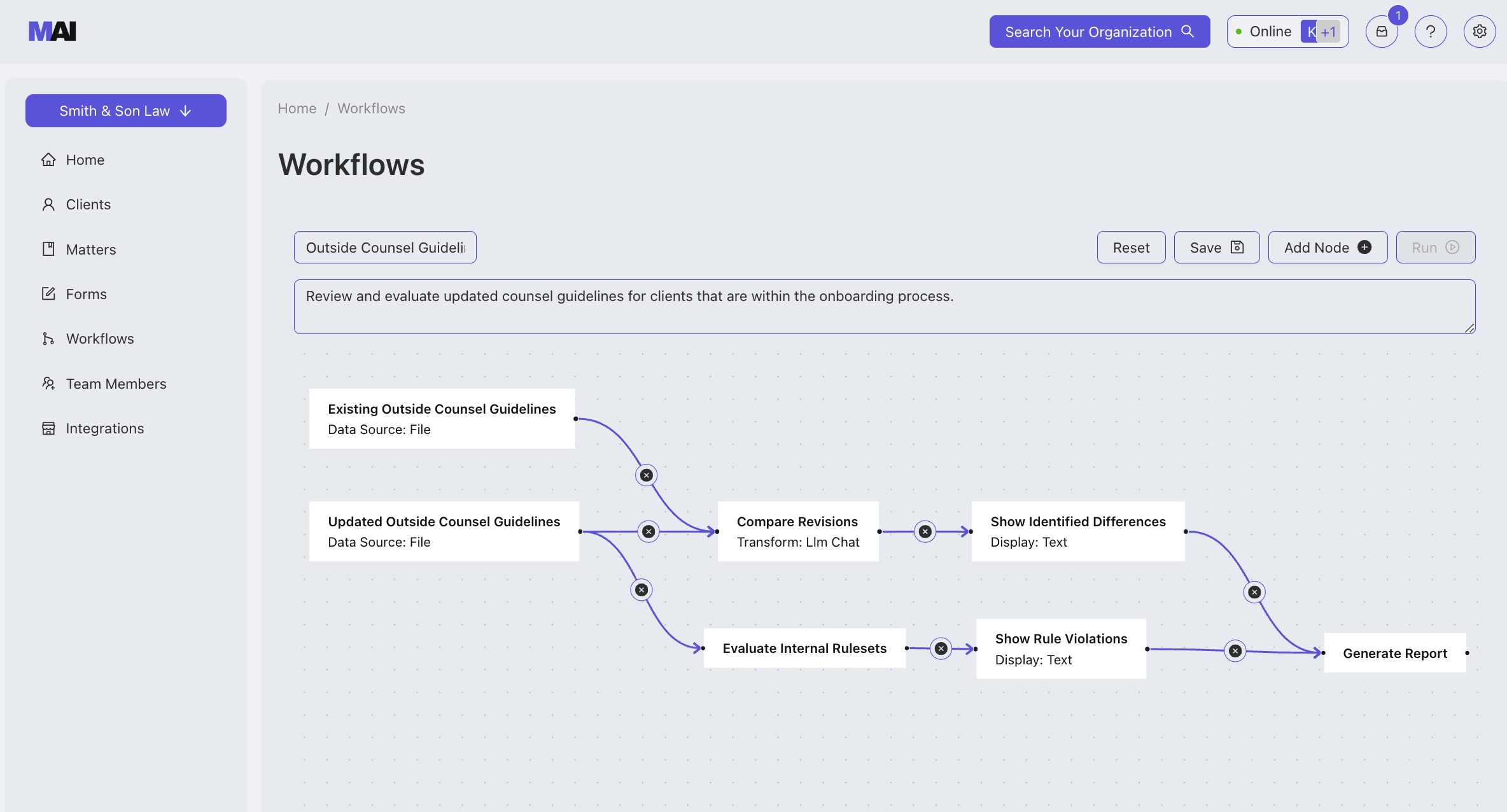Navigate to Home via the breadcrumb
1507x812 pixels.
[x=297, y=108]
